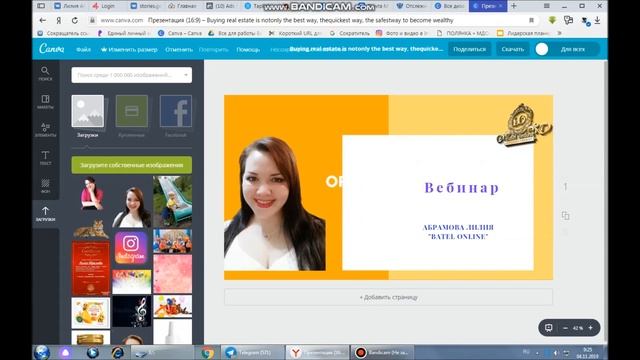Screen dimensions: 640x360
Task: Open Internet Explorer from taskbar
Action: (118, 352)
